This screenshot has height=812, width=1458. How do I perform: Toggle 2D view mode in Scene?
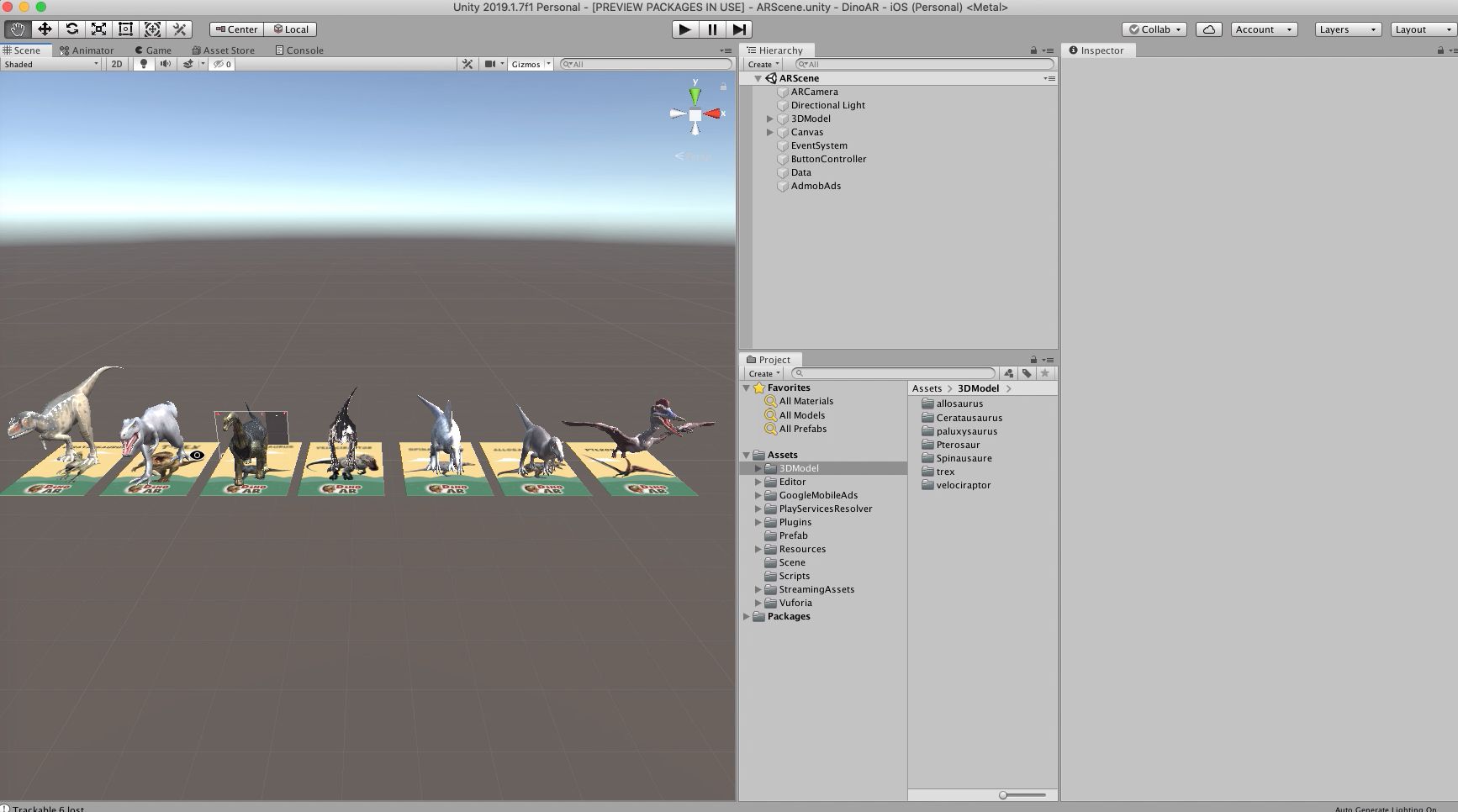(x=117, y=64)
